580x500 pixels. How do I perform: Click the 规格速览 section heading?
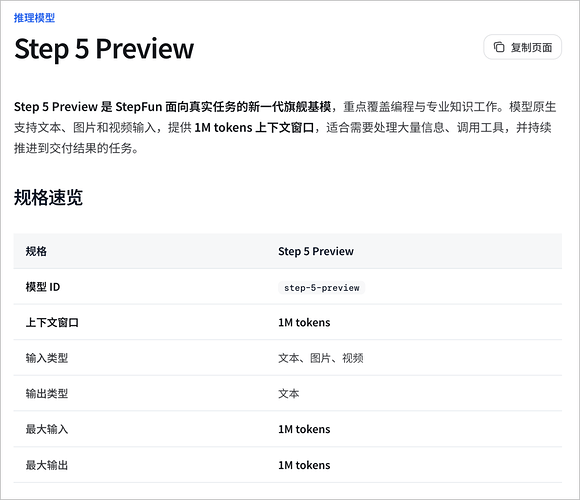point(48,197)
